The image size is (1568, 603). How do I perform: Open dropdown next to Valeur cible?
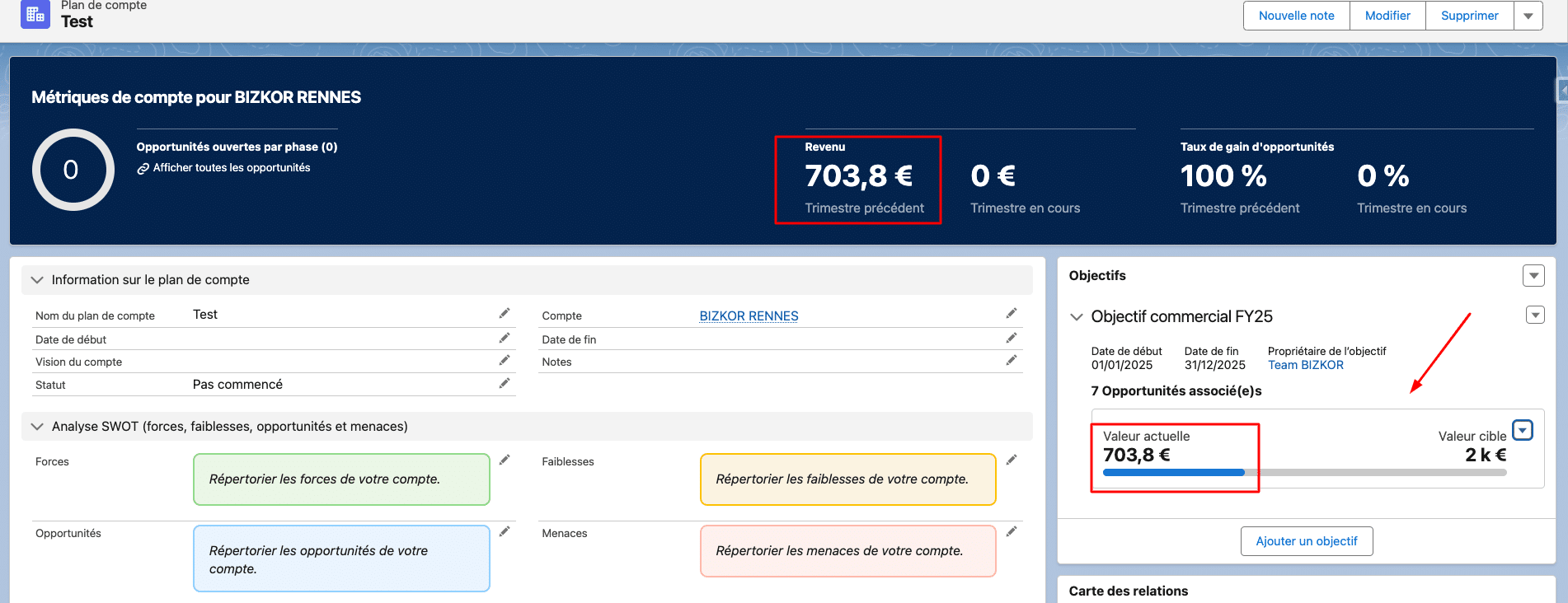point(1523,431)
